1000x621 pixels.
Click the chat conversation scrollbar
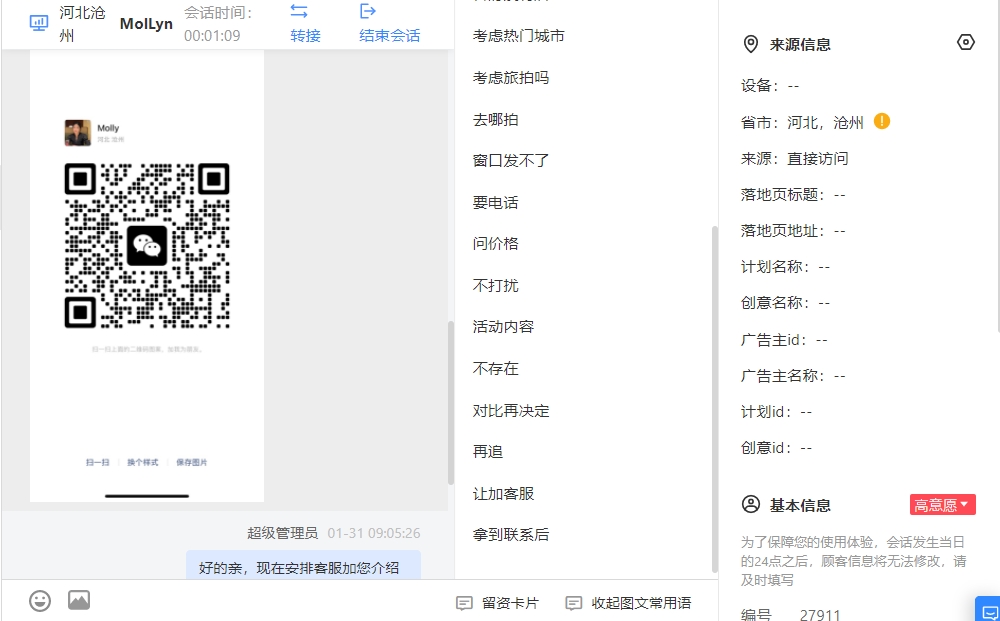coord(451,402)
